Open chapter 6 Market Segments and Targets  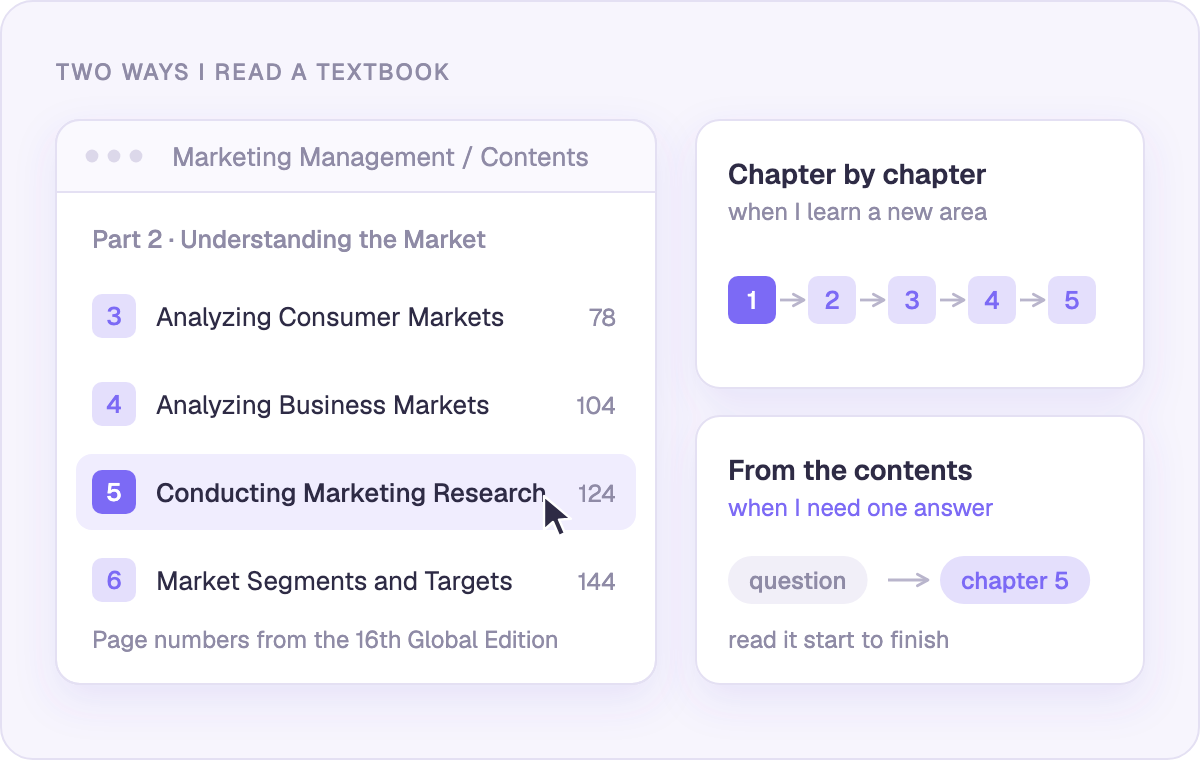pos(356,582)
